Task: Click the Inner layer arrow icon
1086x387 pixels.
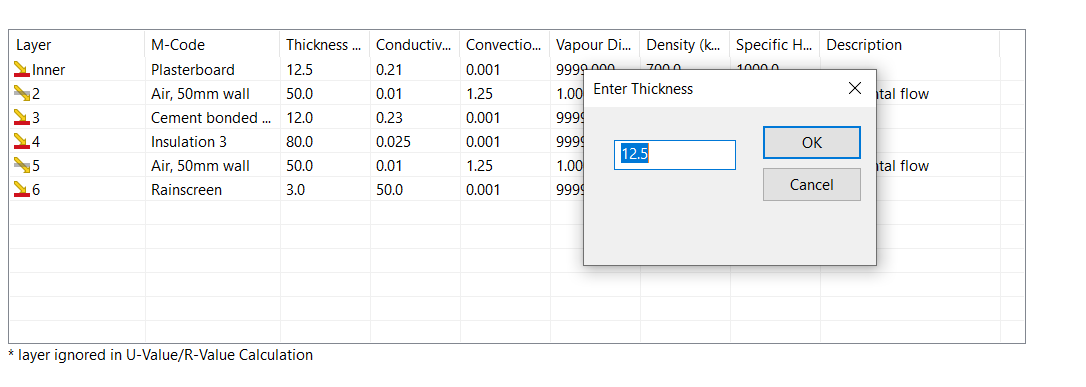Action: tap(22, 69)
